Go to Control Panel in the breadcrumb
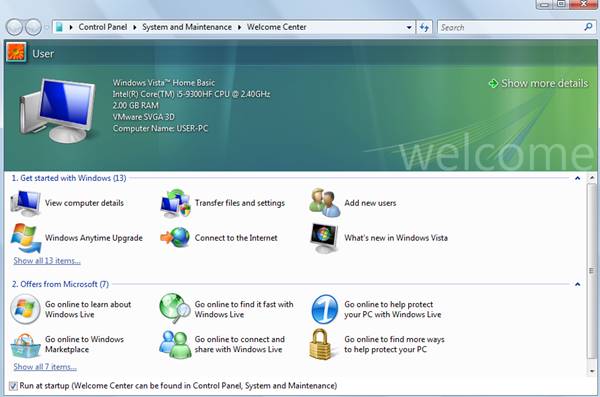This screenshot has height=397, width=600. [x=103, y=27]
